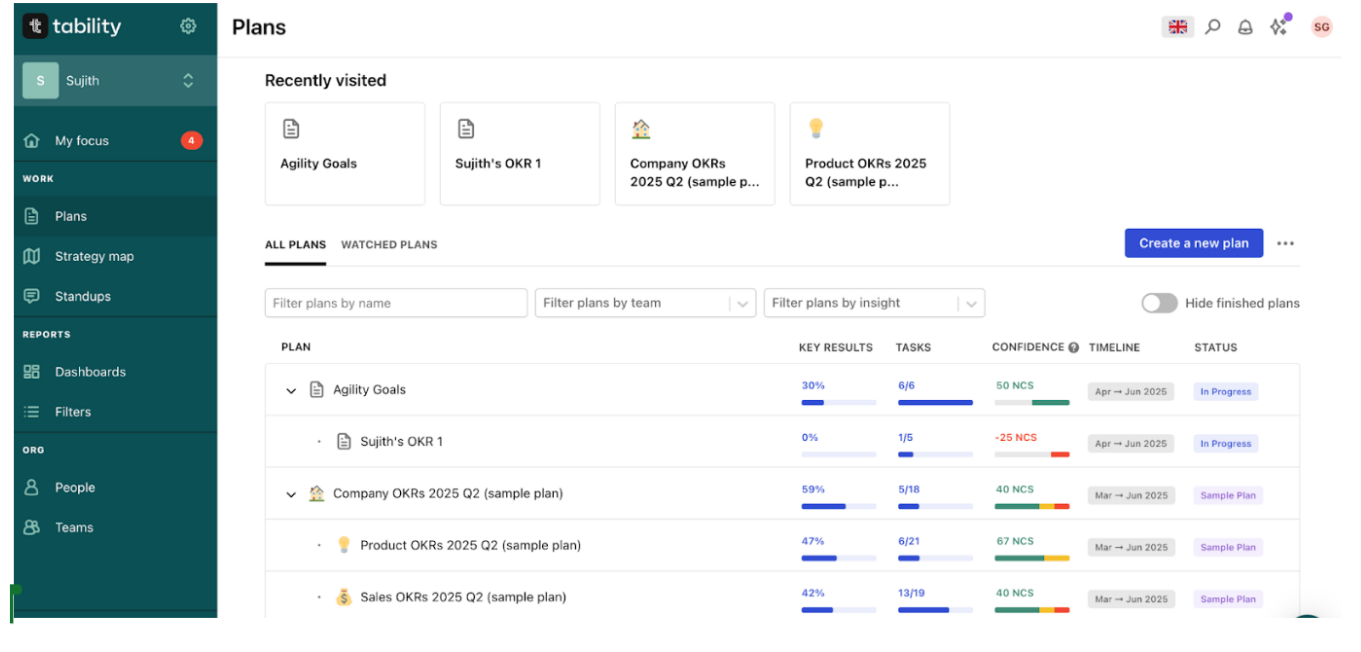Open the Sujith workspace switcher
1361x652 pixels.
[x=115, y=81]
